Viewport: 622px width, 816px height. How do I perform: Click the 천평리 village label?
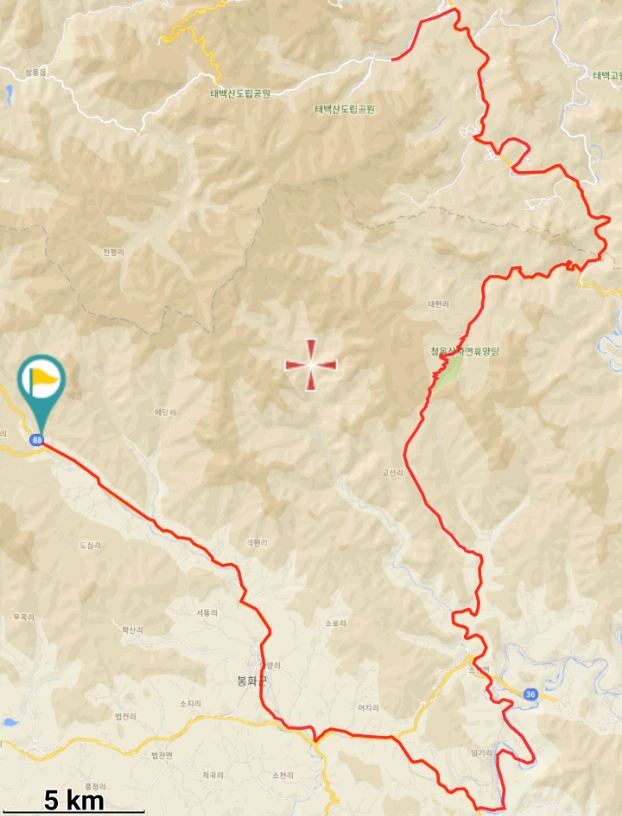(114, 252)
